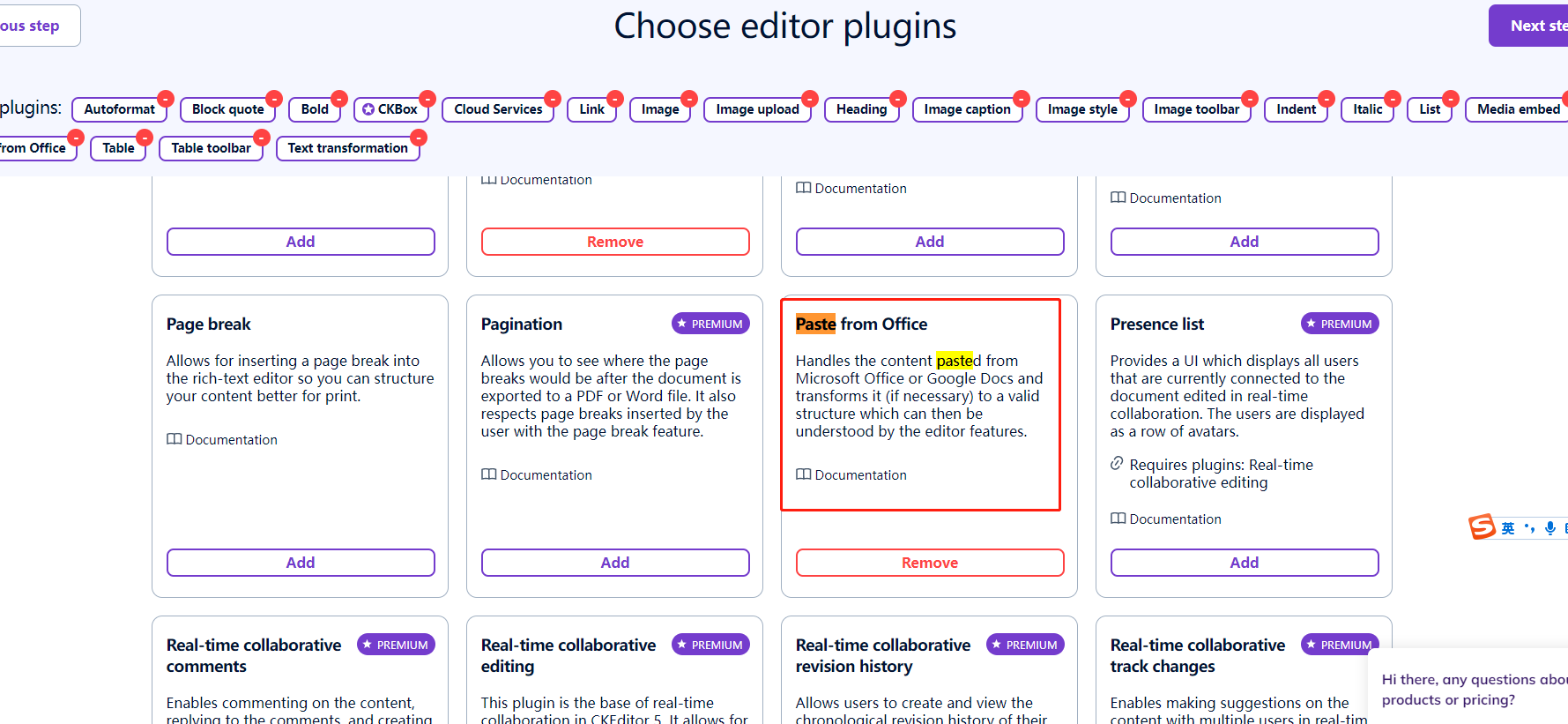Go to the Next step
This screenshot has width=1568, height=724.
point(1528,26)
